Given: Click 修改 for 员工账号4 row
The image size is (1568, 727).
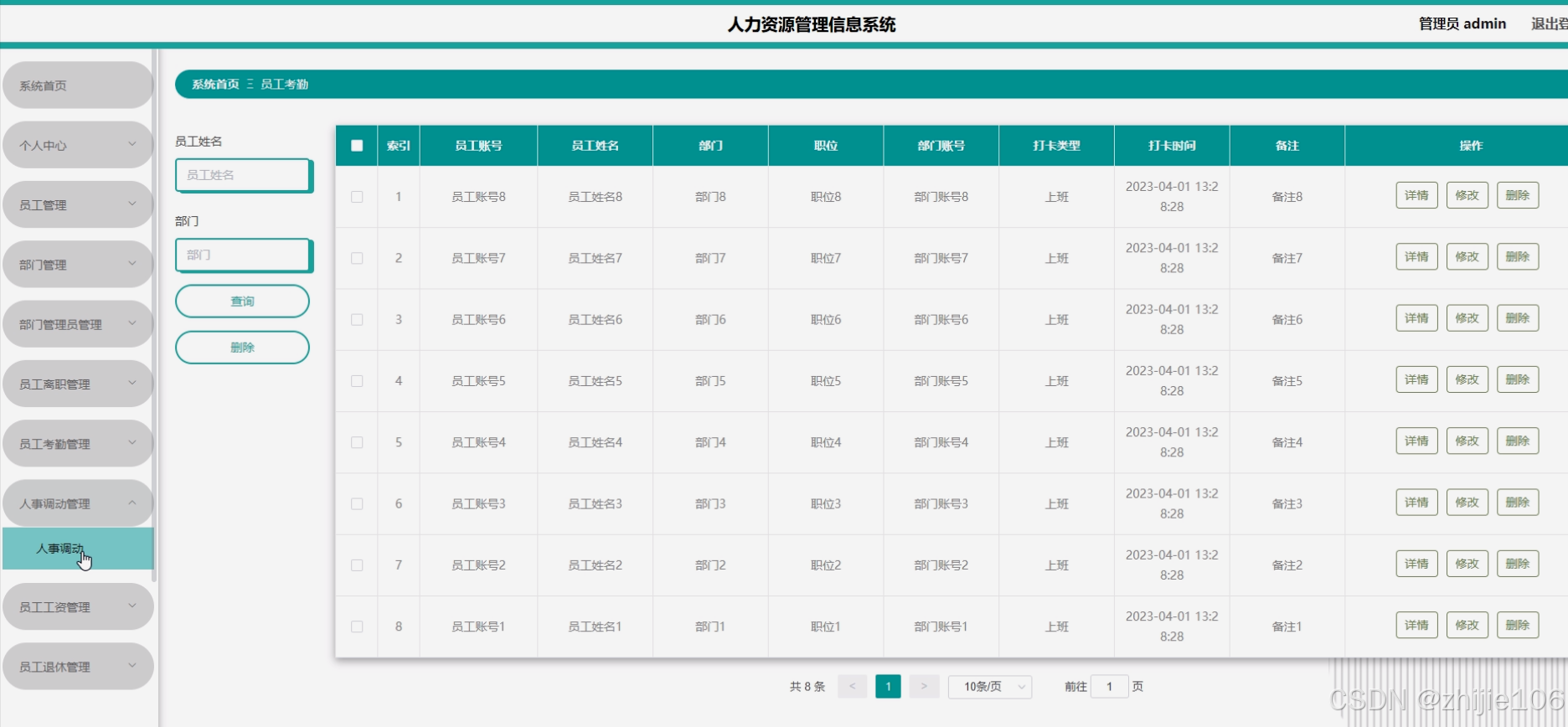Looking at the screenshot, I should pos(1467,441).
